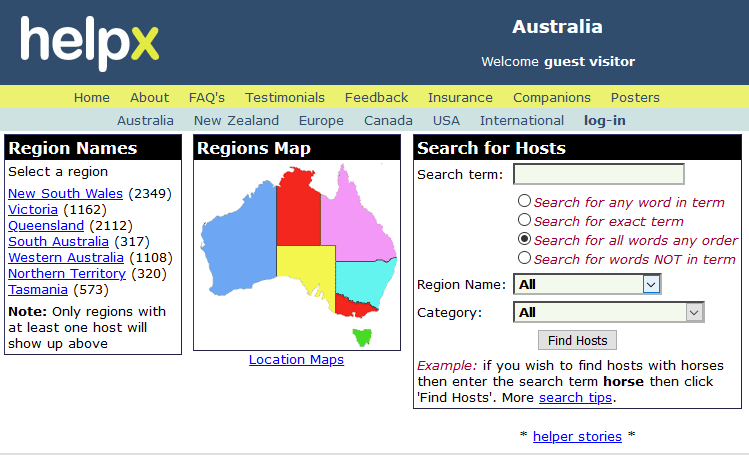Click the helpx logo
Viewport: 749px width, 455px height.
(x=89, y=43)
